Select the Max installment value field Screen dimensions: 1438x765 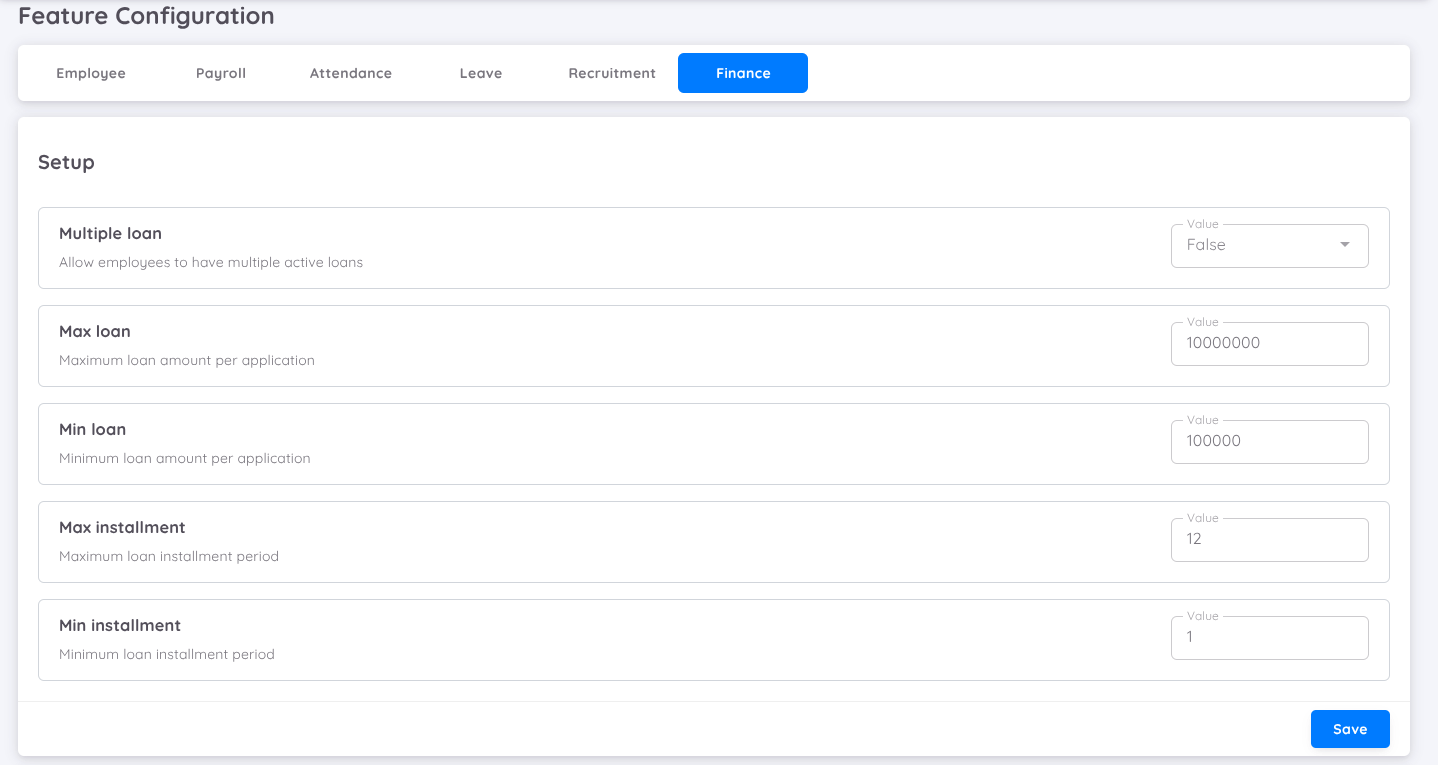(x=1269, y=539)
